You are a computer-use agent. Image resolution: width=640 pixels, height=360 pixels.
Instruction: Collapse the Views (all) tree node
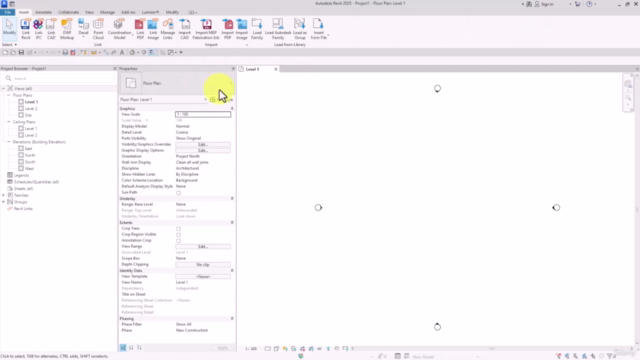(4, 89)
